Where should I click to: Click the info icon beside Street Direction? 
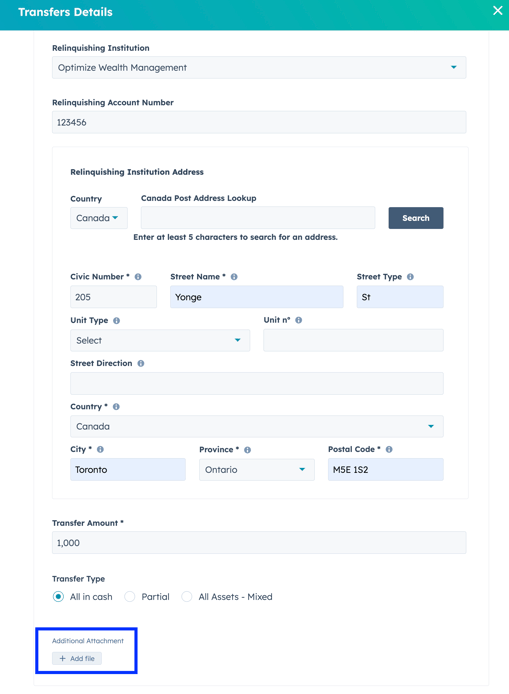[141, 363]
